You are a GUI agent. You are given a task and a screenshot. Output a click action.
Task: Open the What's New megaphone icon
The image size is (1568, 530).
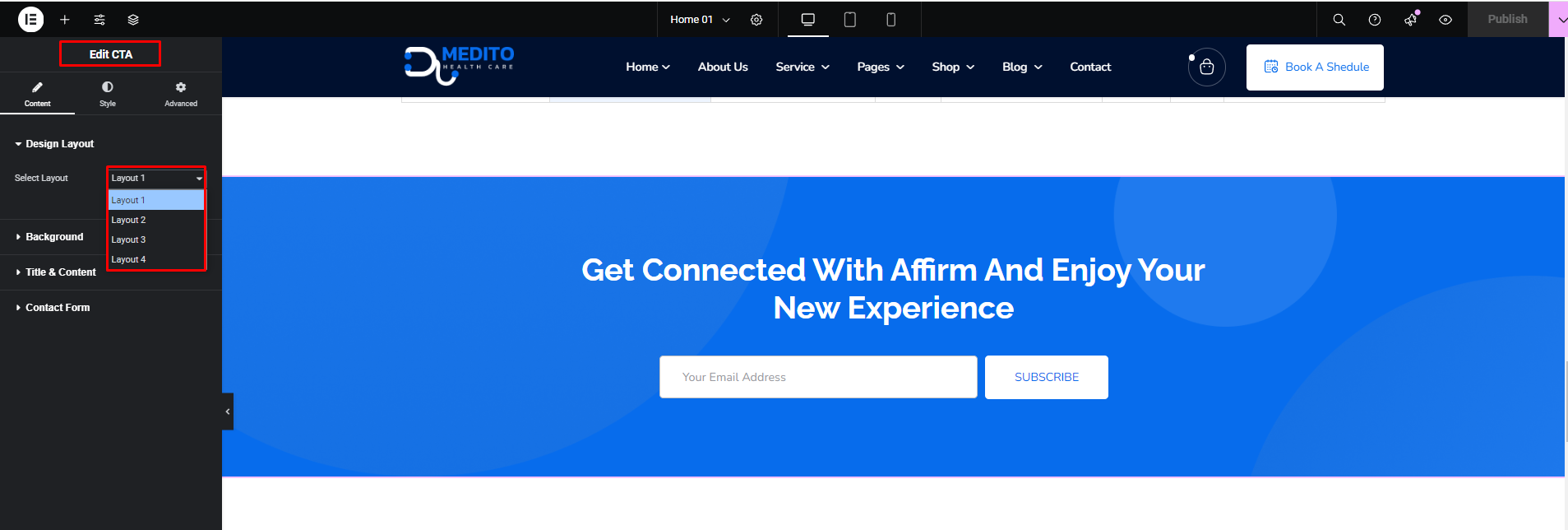click(1411, 20)
